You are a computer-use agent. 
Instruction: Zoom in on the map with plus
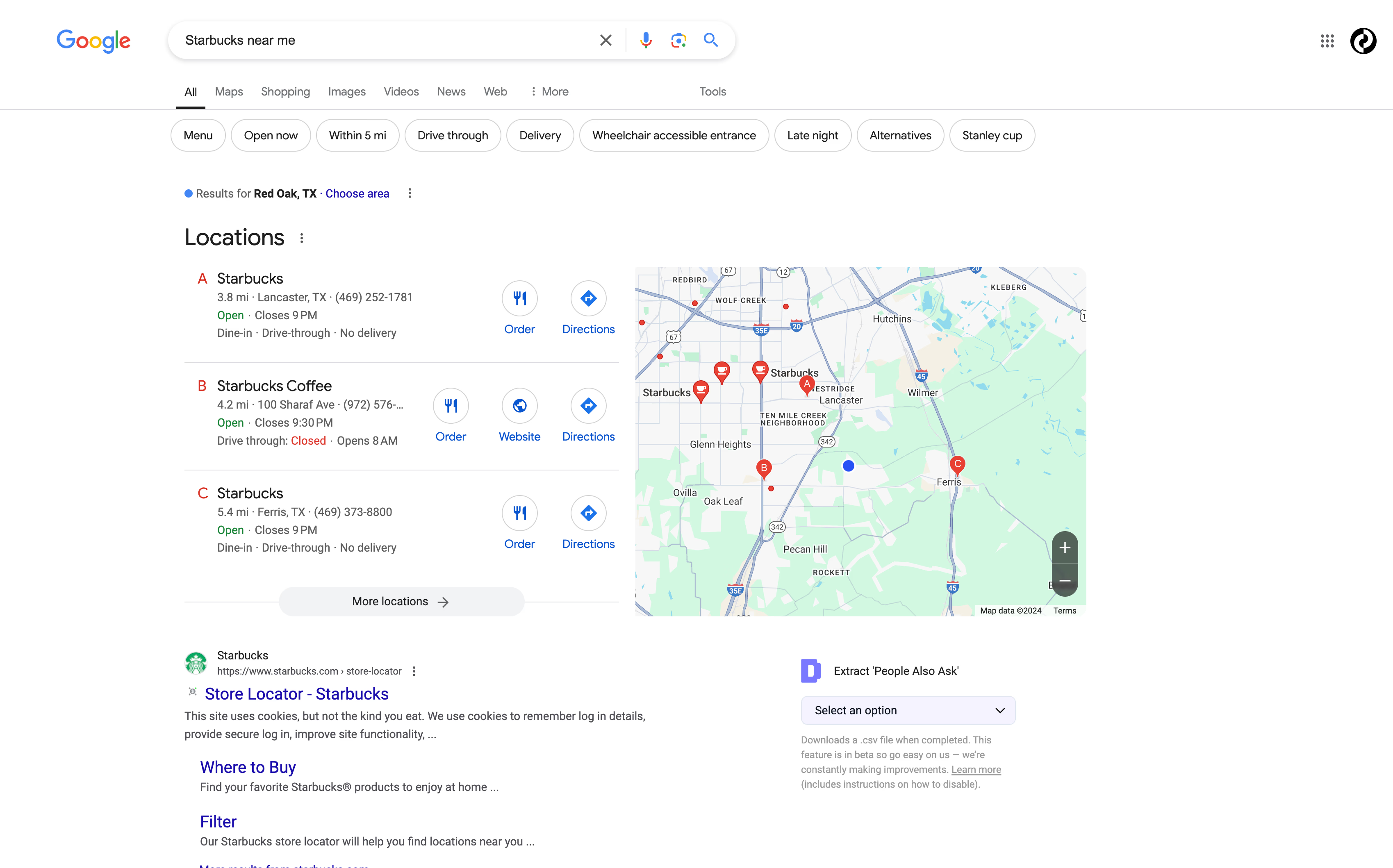tap(1065, 548)
